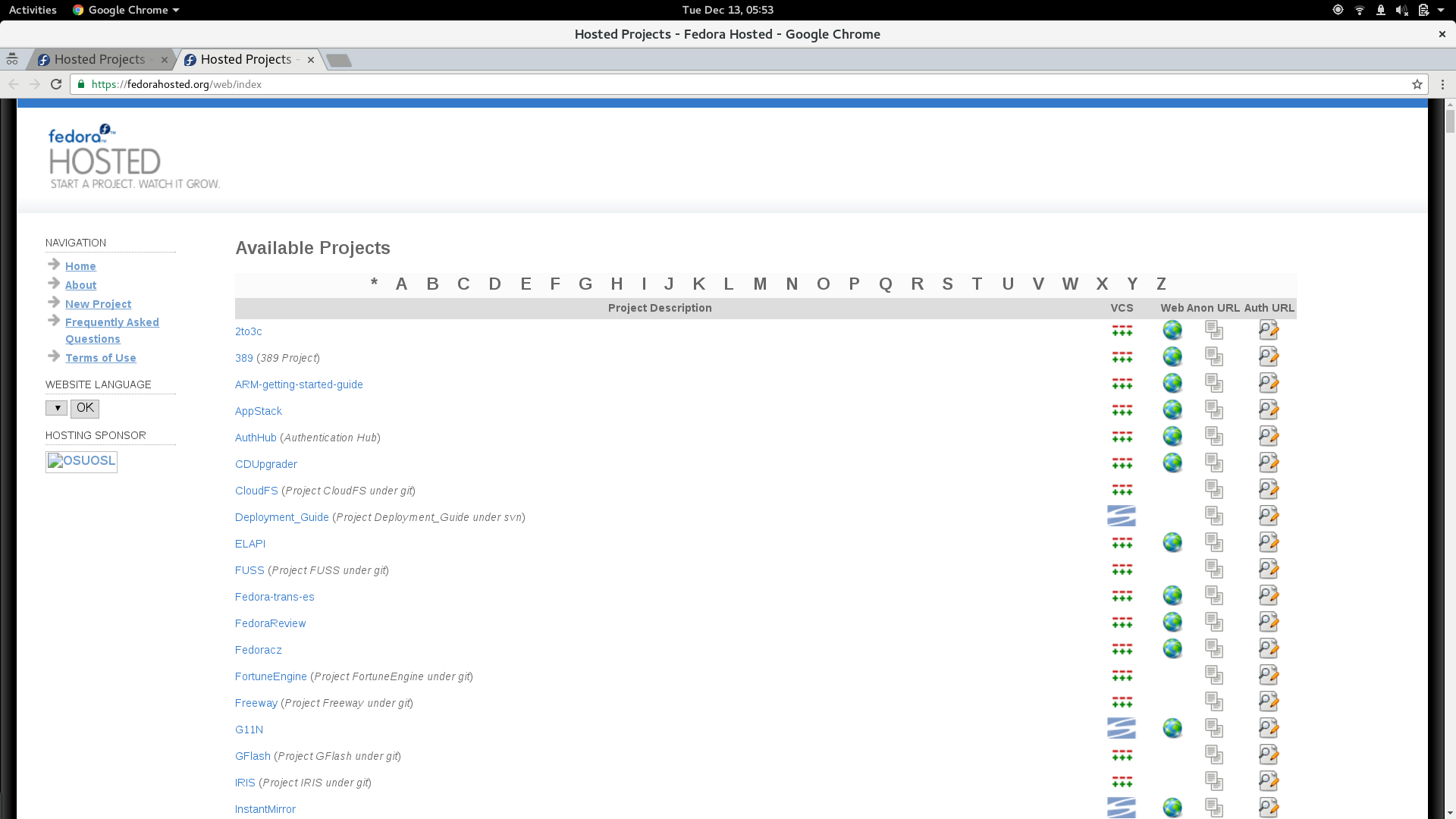Image resolution: width=1456 pixels, height=819 pixels.
Task: Click the volume icon in top bar
Action: click(x=1401, y=10)
